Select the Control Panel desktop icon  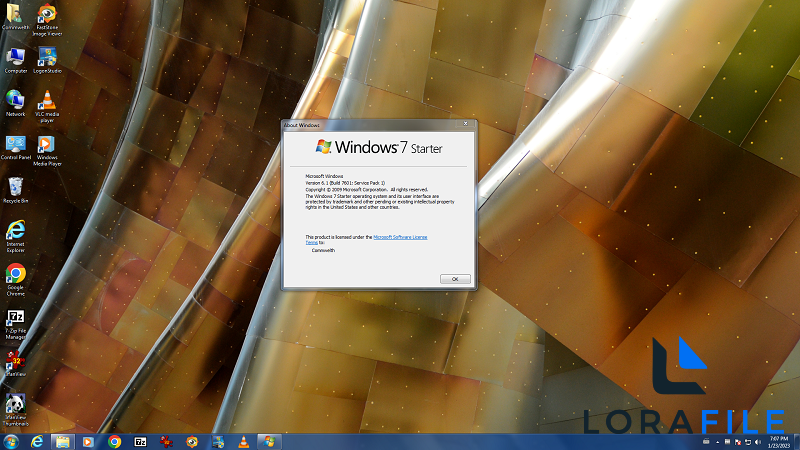[x=15, y=147]
